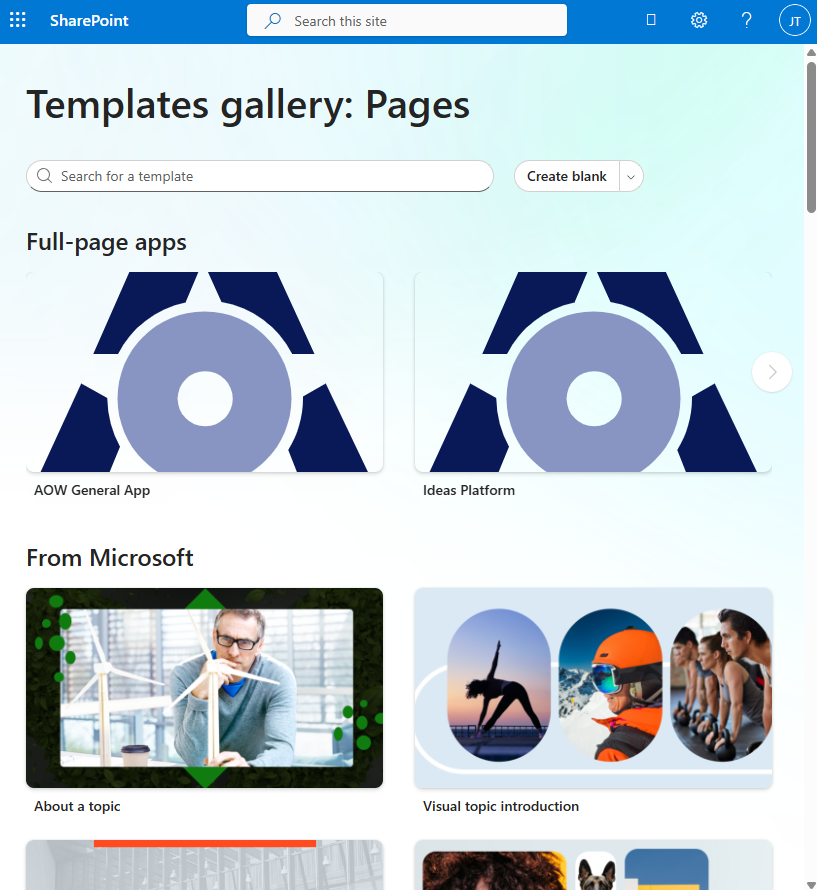Click the scrollbar down arrow
817x890 pixels.
coord(811,884)
